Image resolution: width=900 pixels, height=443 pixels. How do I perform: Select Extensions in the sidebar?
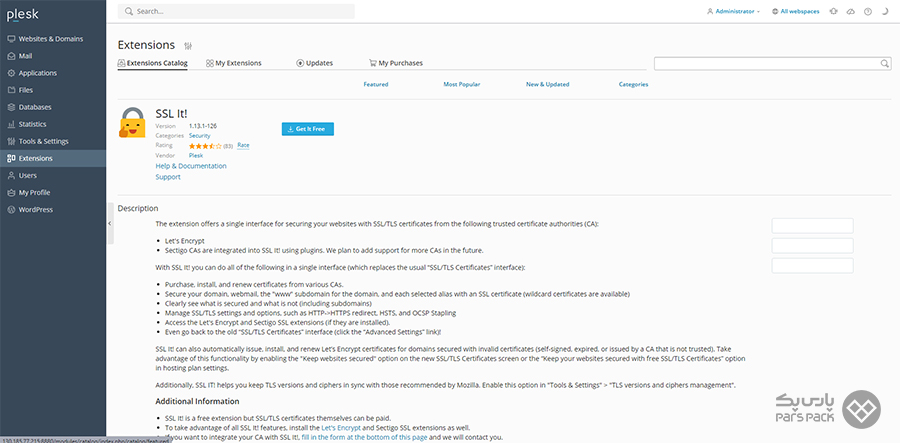(x=53, y=158)
